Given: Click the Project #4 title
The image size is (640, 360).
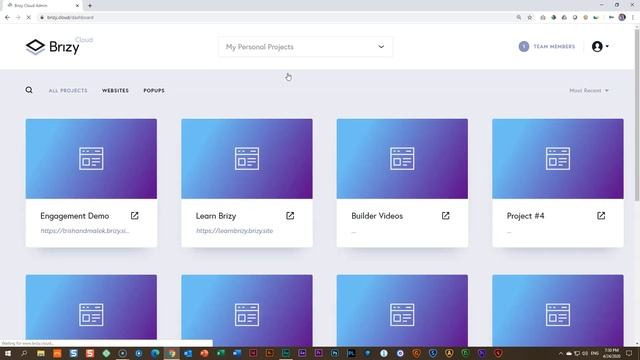Looking at the screenshot, I should pyautogui.click(x=525, y=216).
